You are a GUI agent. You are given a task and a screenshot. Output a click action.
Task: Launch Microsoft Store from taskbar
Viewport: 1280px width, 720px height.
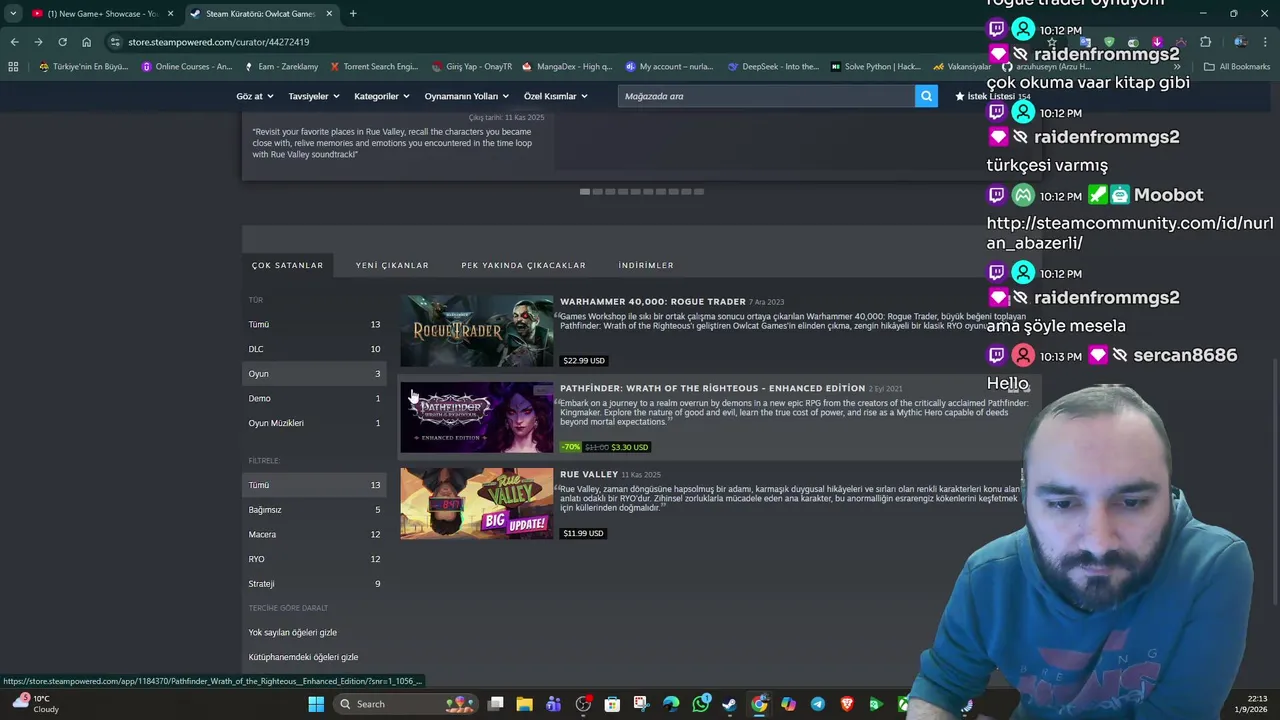click(612, 704)
